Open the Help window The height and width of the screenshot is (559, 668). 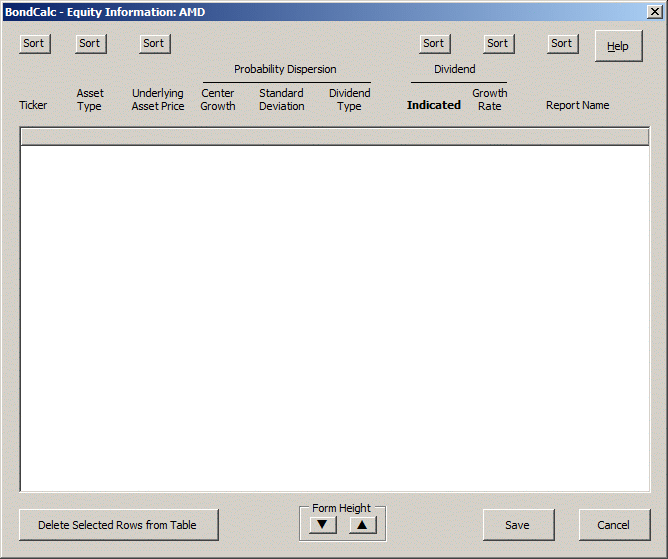click(x=618, y=46)
